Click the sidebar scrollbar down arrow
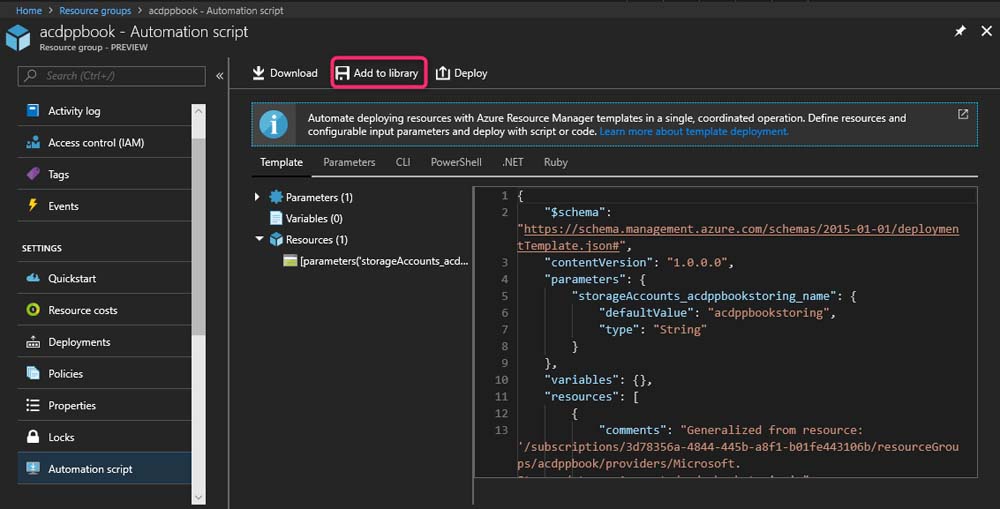This screenshot has height=509, width=1000. click(x=198, y=497)
